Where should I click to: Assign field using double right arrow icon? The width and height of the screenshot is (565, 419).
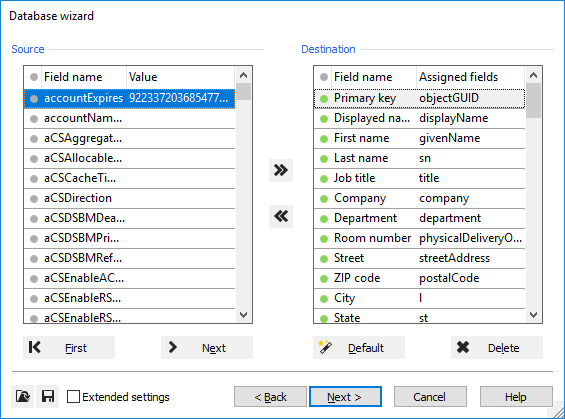tap(281, 170)
